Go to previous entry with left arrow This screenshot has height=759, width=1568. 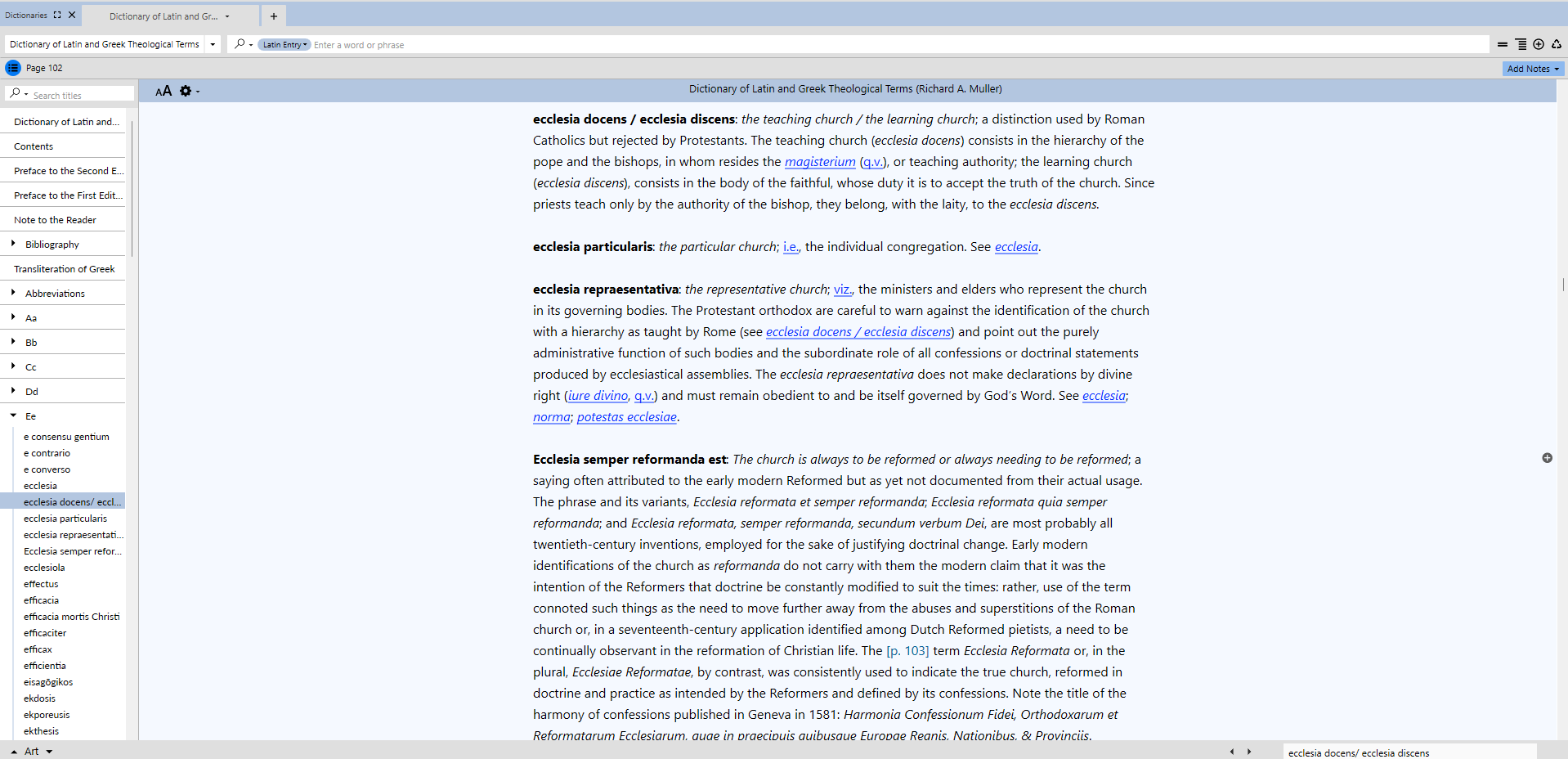click(x=1232, y=752)
